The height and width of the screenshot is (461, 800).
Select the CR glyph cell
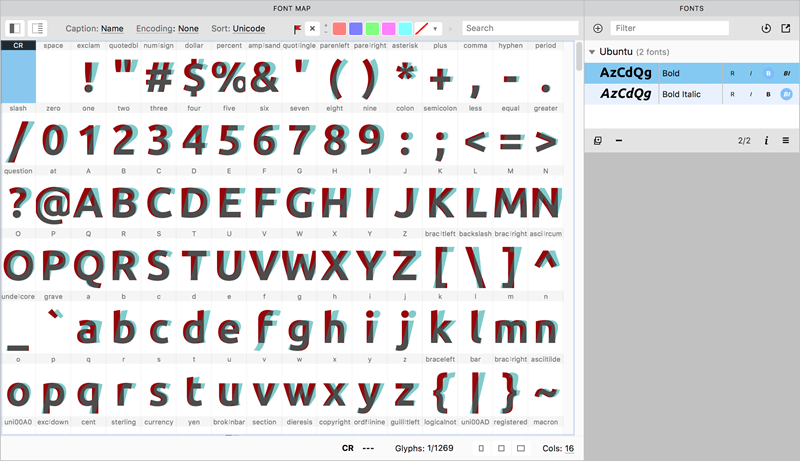(x=18, y=72)
